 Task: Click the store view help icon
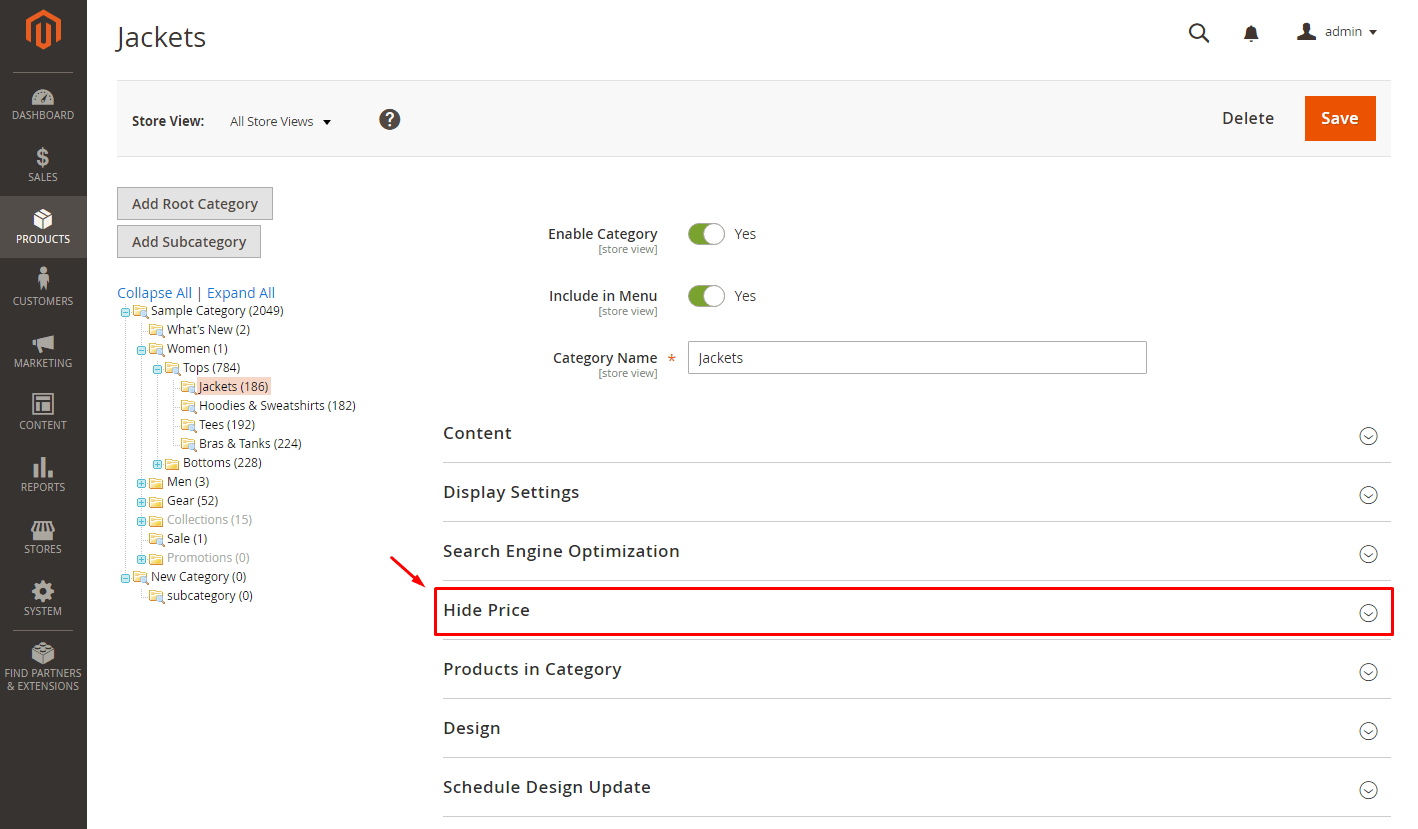click(390, 120)
